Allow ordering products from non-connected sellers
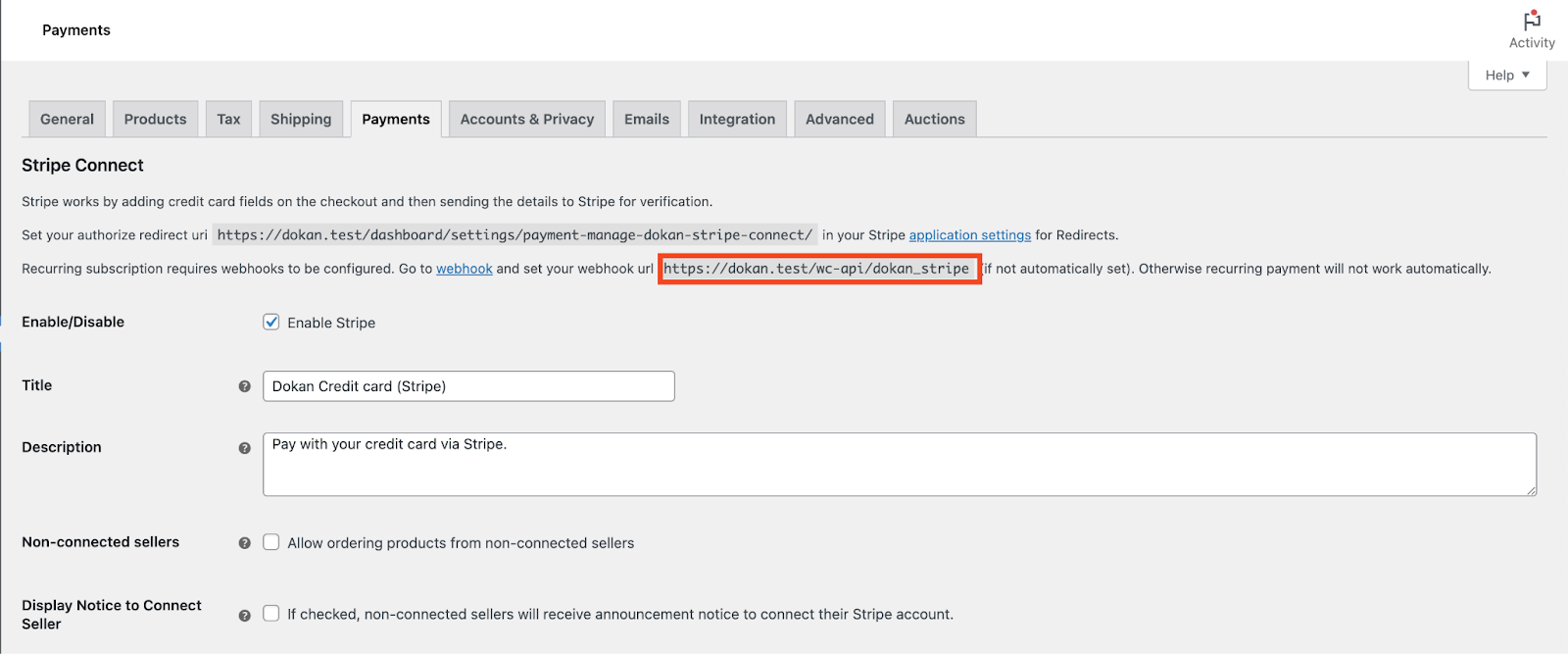This screenshot has height=654, width=1568. click(x=271, y=542)
